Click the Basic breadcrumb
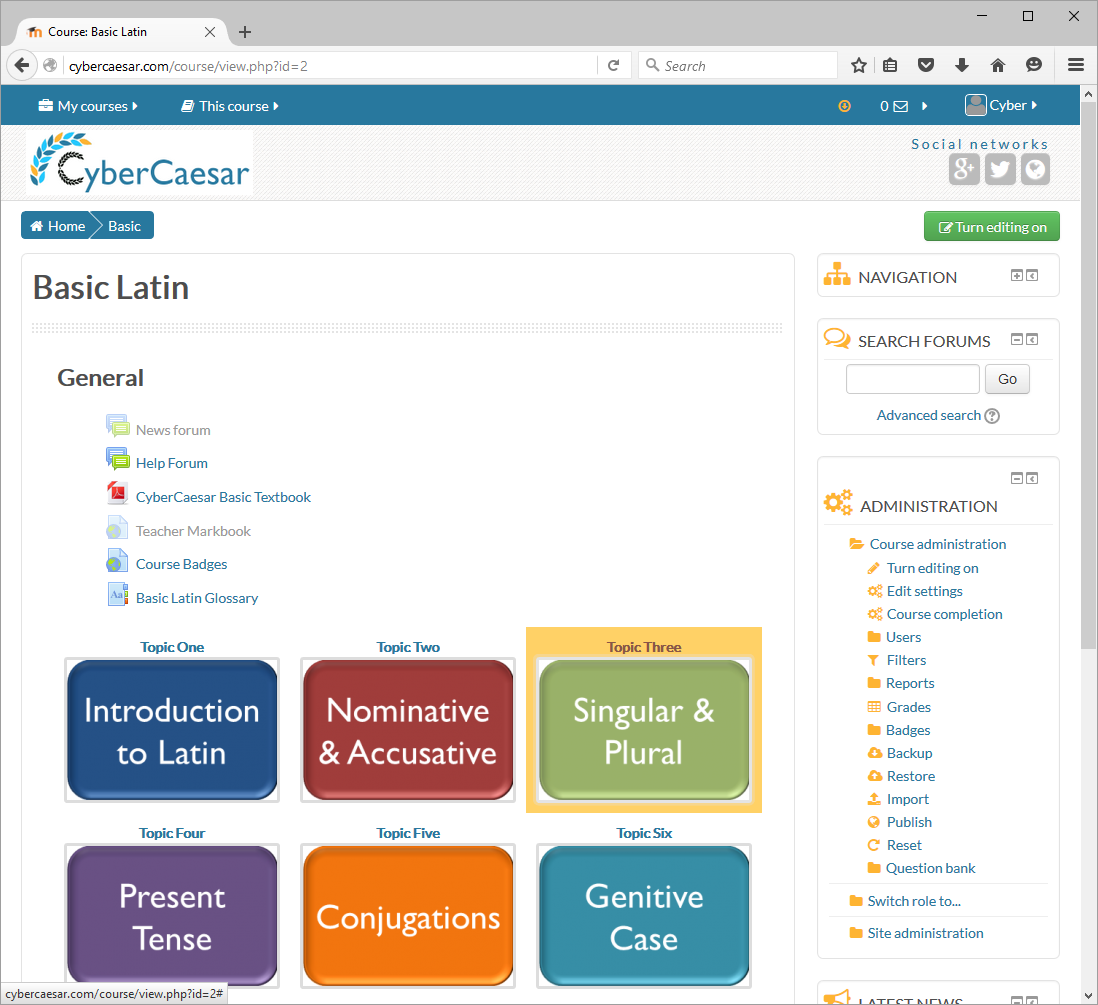The image size is (1098, 1005). pos(124,226)
